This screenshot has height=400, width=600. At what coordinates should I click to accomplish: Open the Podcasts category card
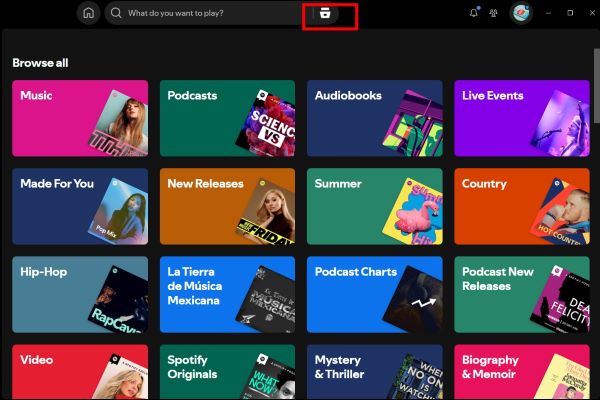[x=227, y=118]
